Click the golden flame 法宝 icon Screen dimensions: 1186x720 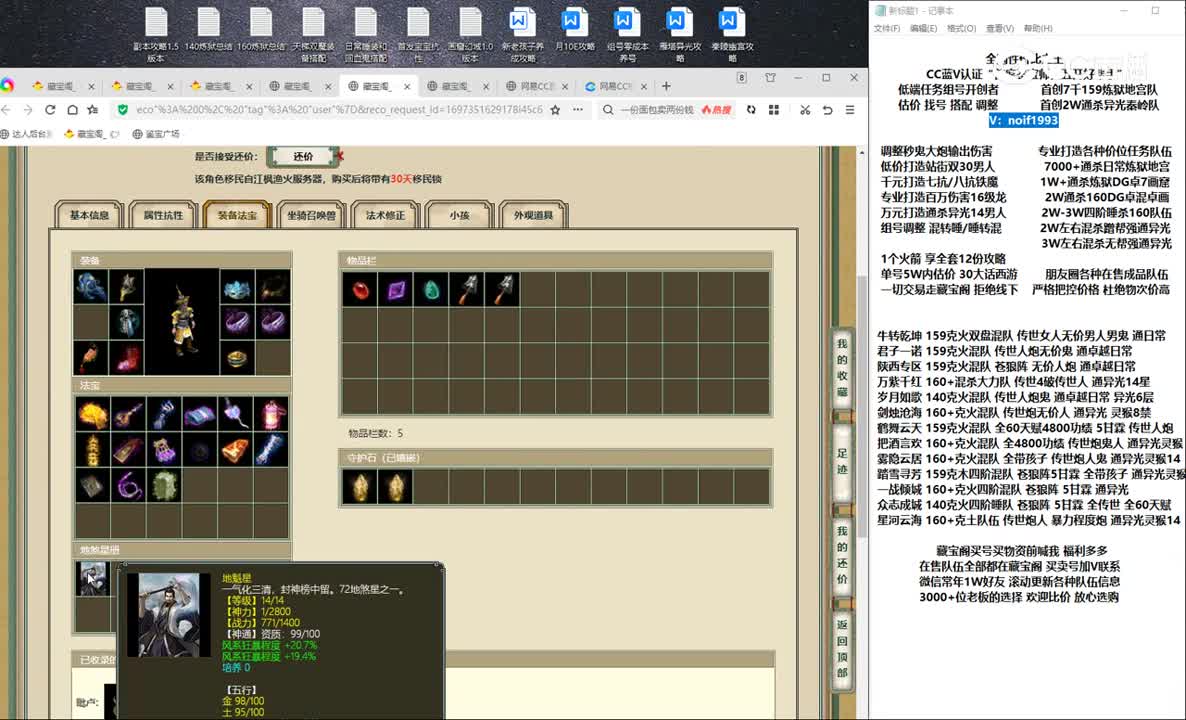click(92, 414)
